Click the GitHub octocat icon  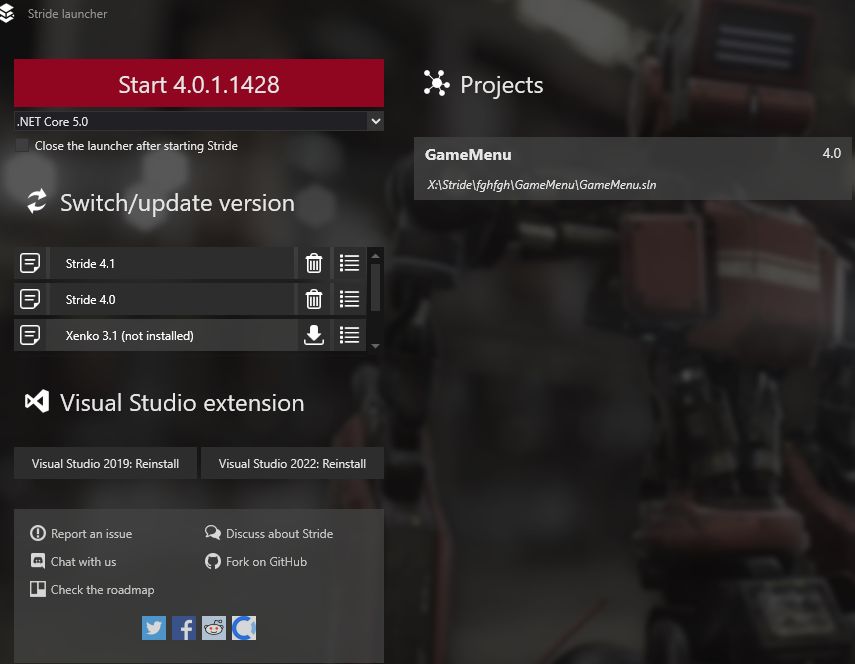(213, 561)
